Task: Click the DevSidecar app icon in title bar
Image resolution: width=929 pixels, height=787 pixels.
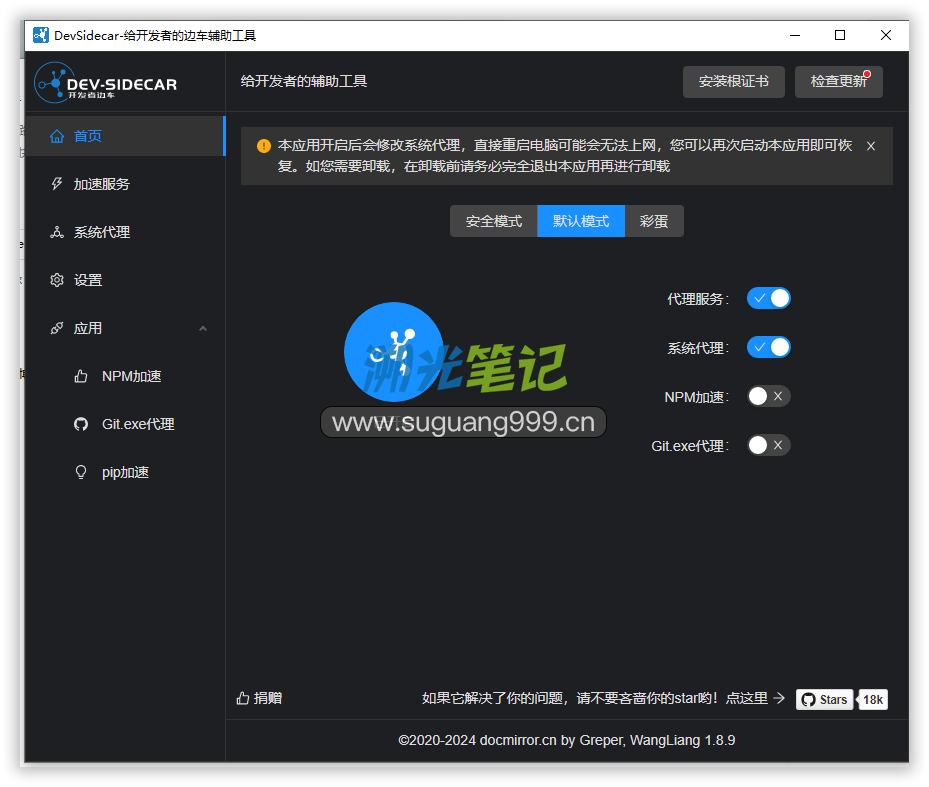Action: 40,36
